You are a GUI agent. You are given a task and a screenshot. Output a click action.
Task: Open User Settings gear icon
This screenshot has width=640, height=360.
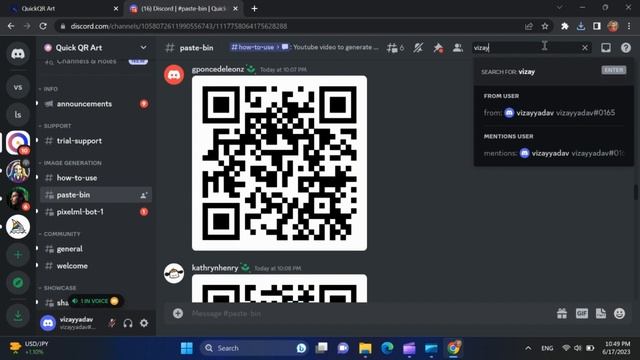(144, 323)
